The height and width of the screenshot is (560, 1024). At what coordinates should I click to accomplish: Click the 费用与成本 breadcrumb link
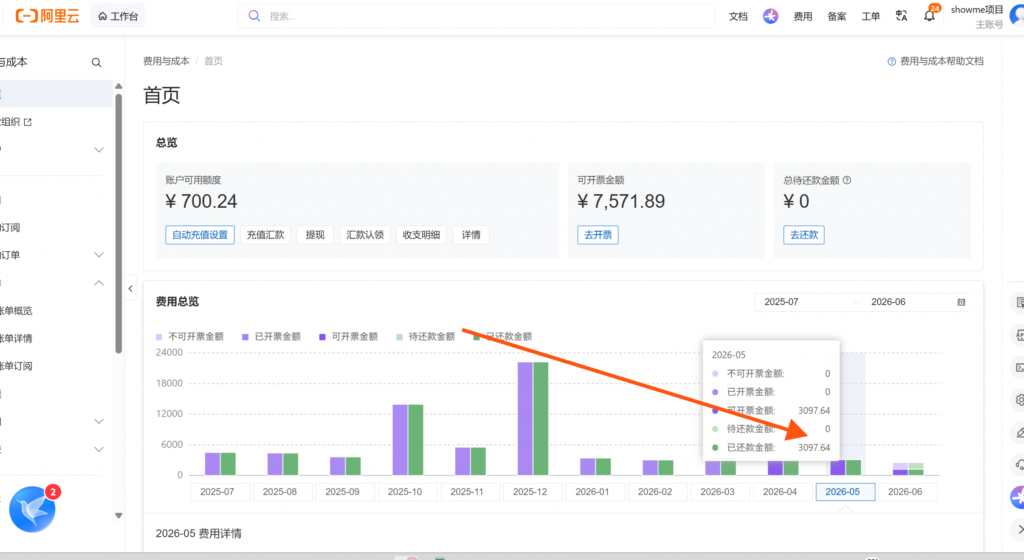pos(167,61)
